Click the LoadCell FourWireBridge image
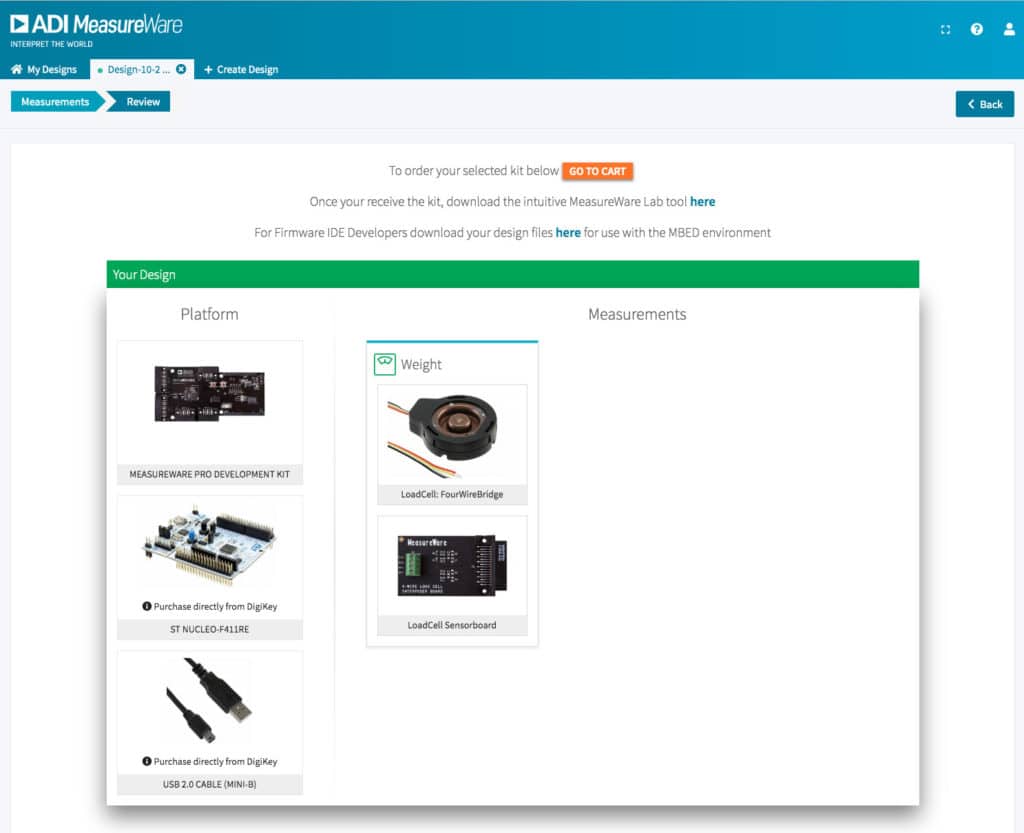 452,436
